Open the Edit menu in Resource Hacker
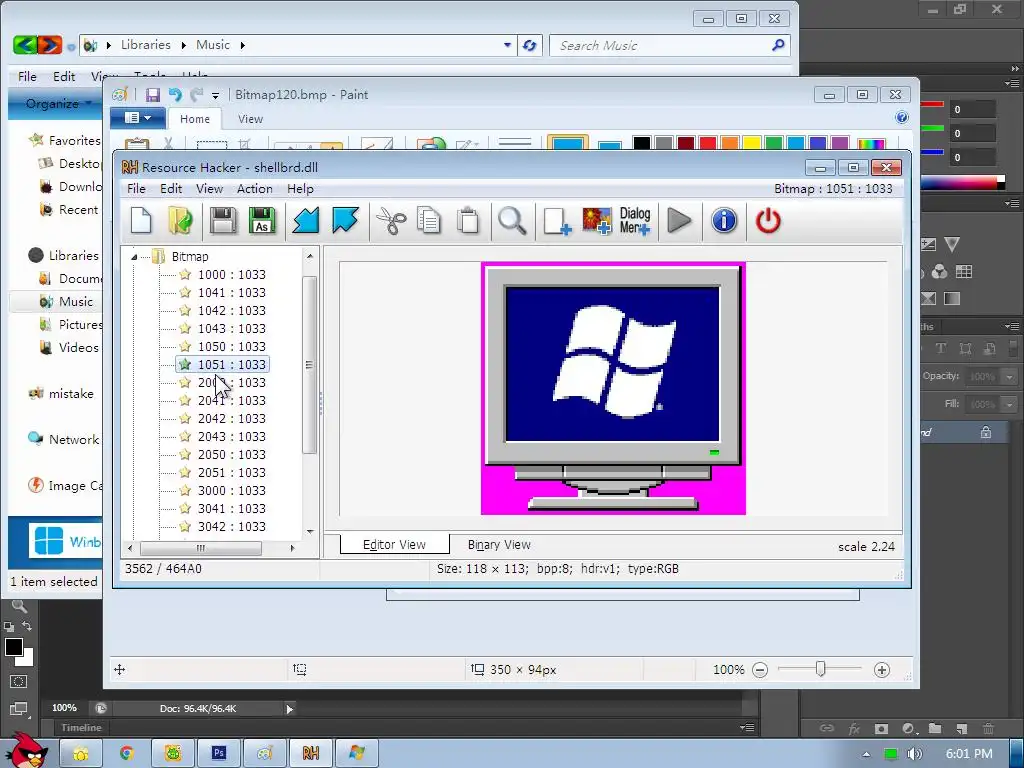Screen dimensions: 1024x768 point(171,189)
